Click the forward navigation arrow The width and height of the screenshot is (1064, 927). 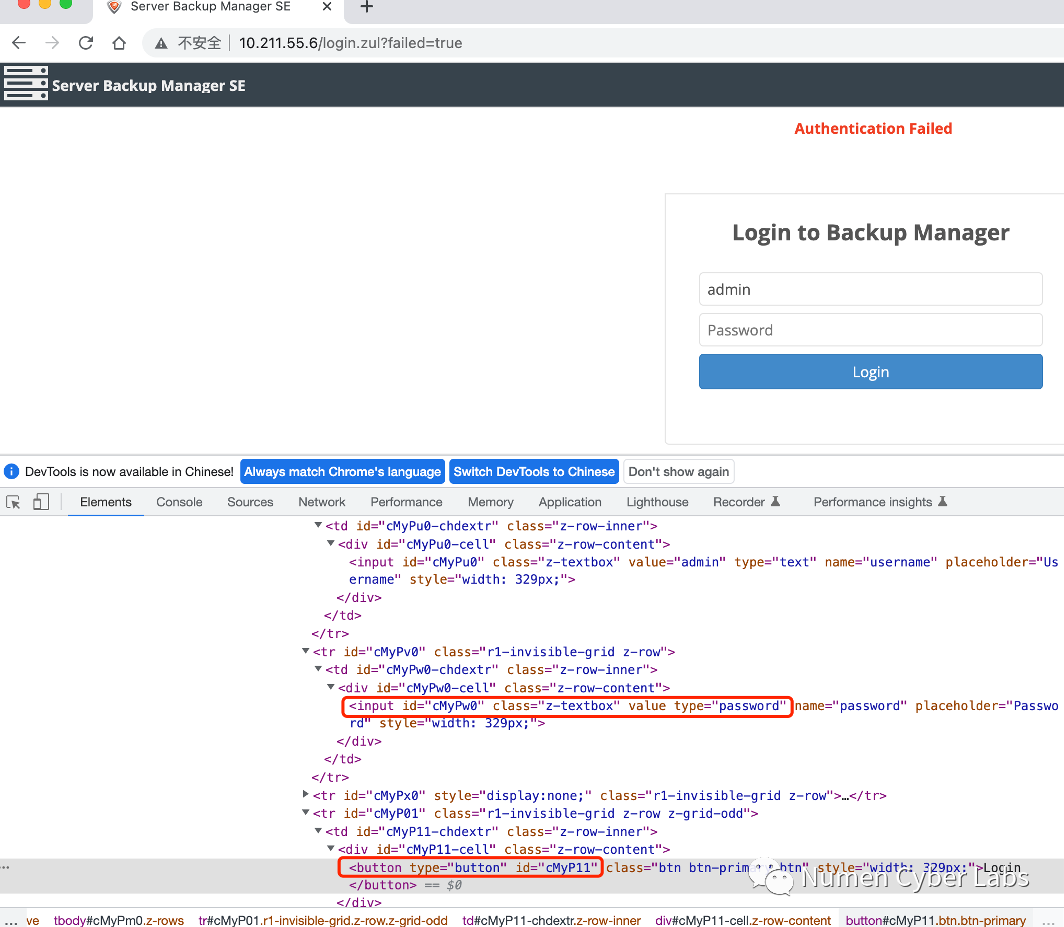[51, 43]
